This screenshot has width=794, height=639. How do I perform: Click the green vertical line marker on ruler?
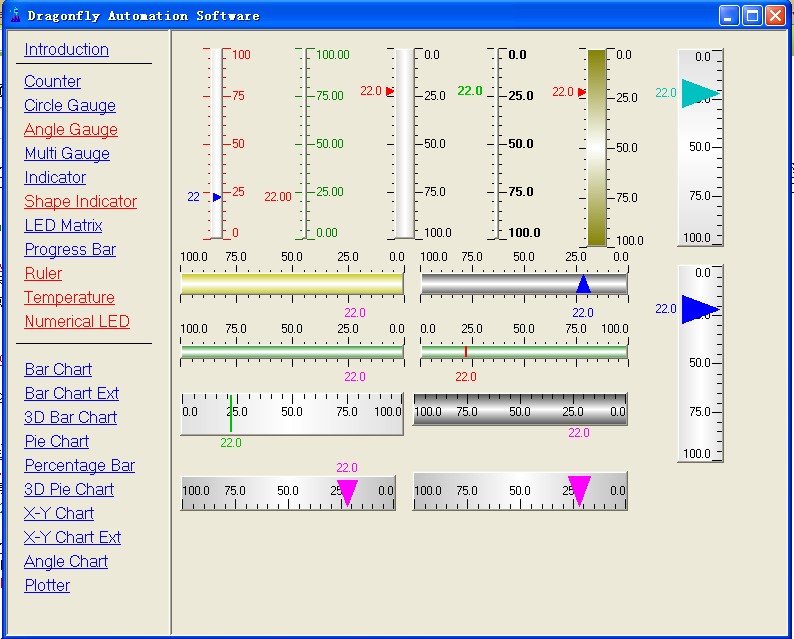click(x=230, y=413)
